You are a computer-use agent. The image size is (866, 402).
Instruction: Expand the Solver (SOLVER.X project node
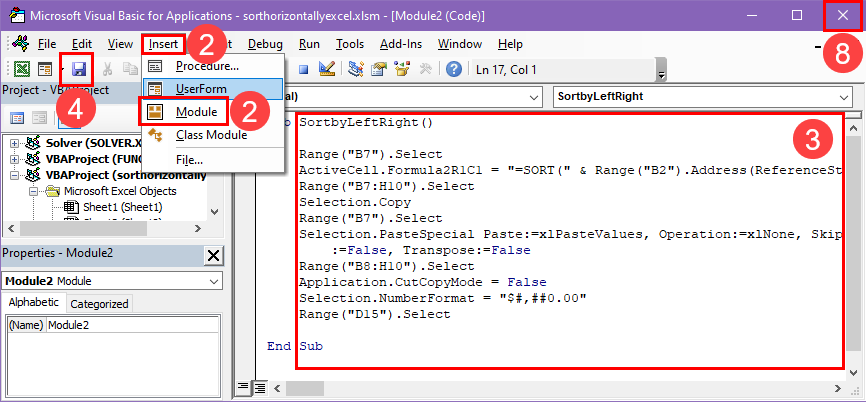coord(14,144)
